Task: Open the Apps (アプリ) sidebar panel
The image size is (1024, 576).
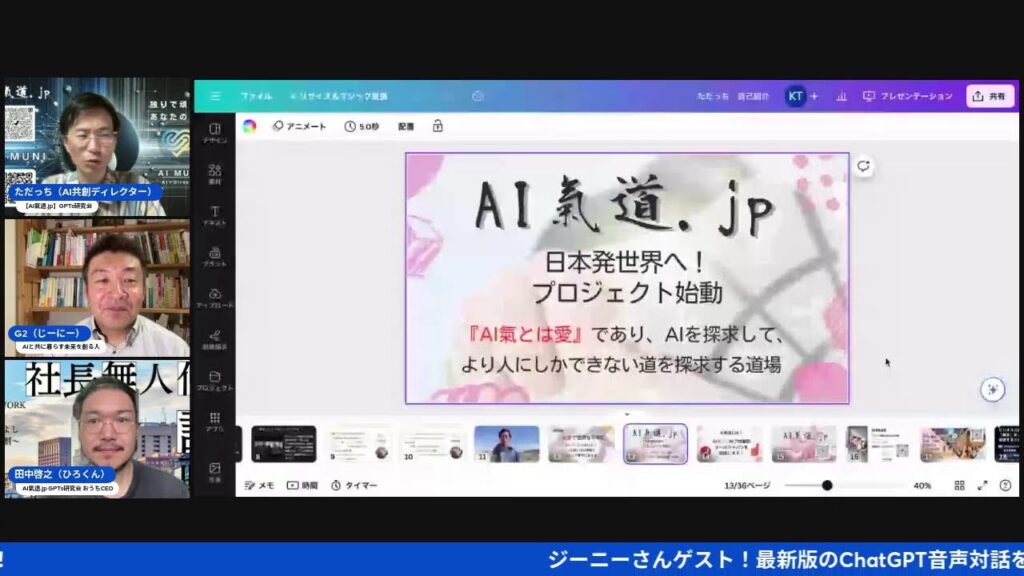Action: tap(214, 422)
